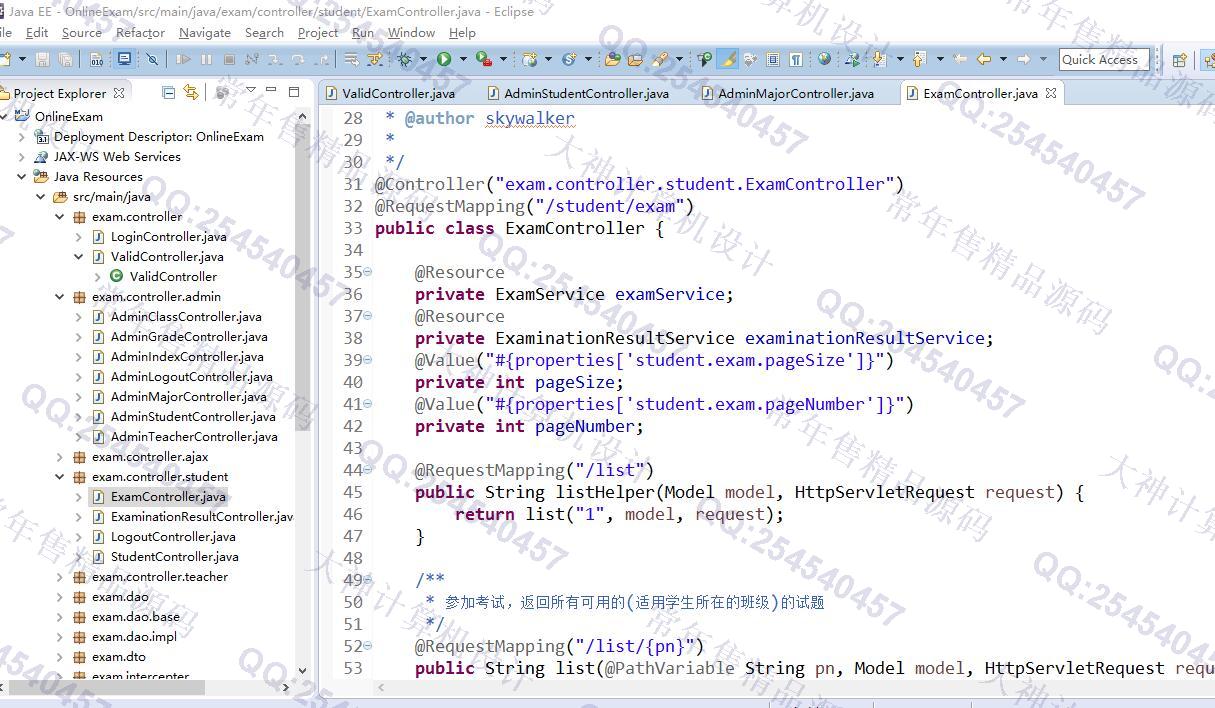This screenshot has height=708, width=1215.
Task: Open dropdown next to Back arrow
Action: coord(1003,59)
